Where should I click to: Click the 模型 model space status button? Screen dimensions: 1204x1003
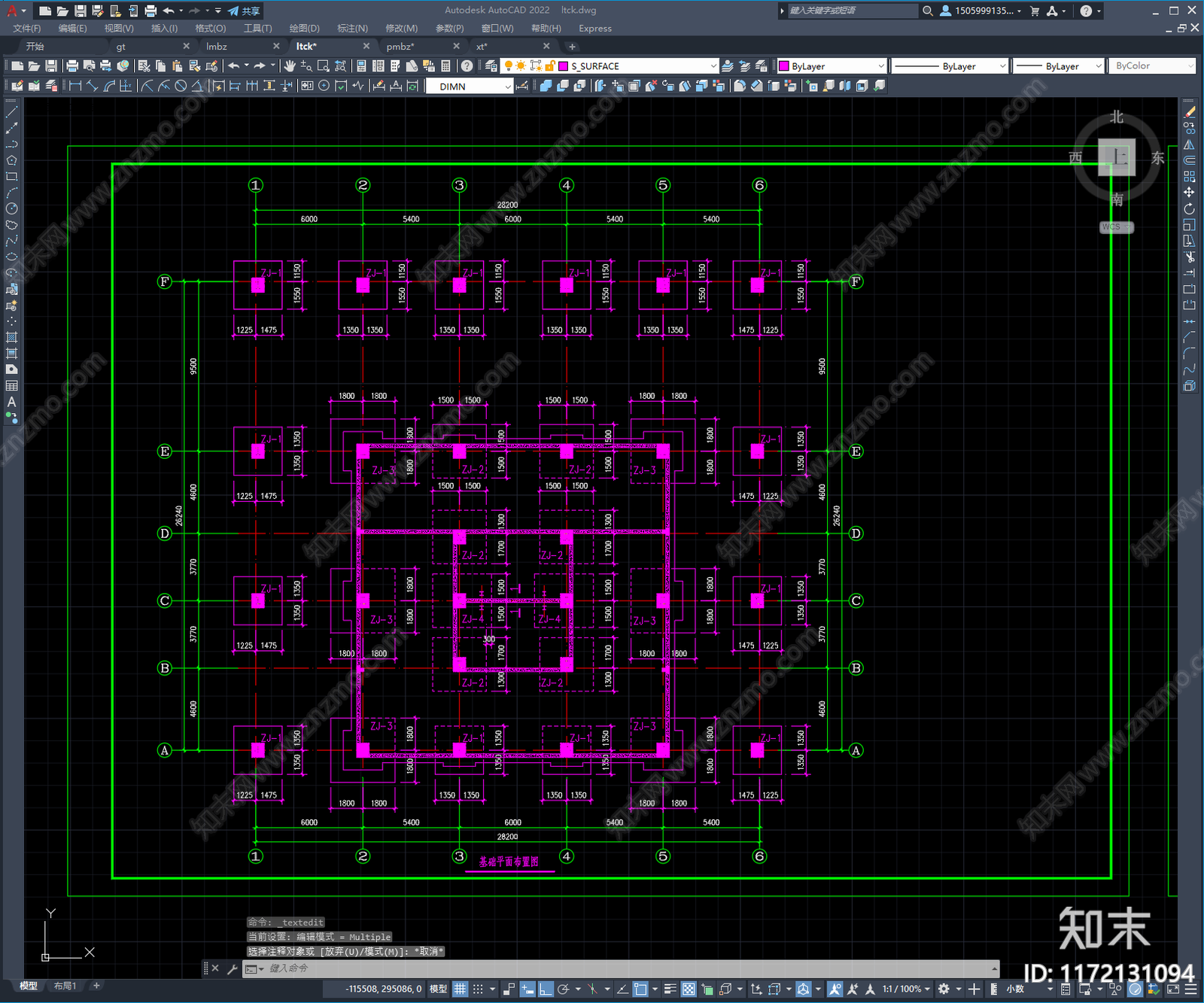pyautogui.click(x=438, y=989)
